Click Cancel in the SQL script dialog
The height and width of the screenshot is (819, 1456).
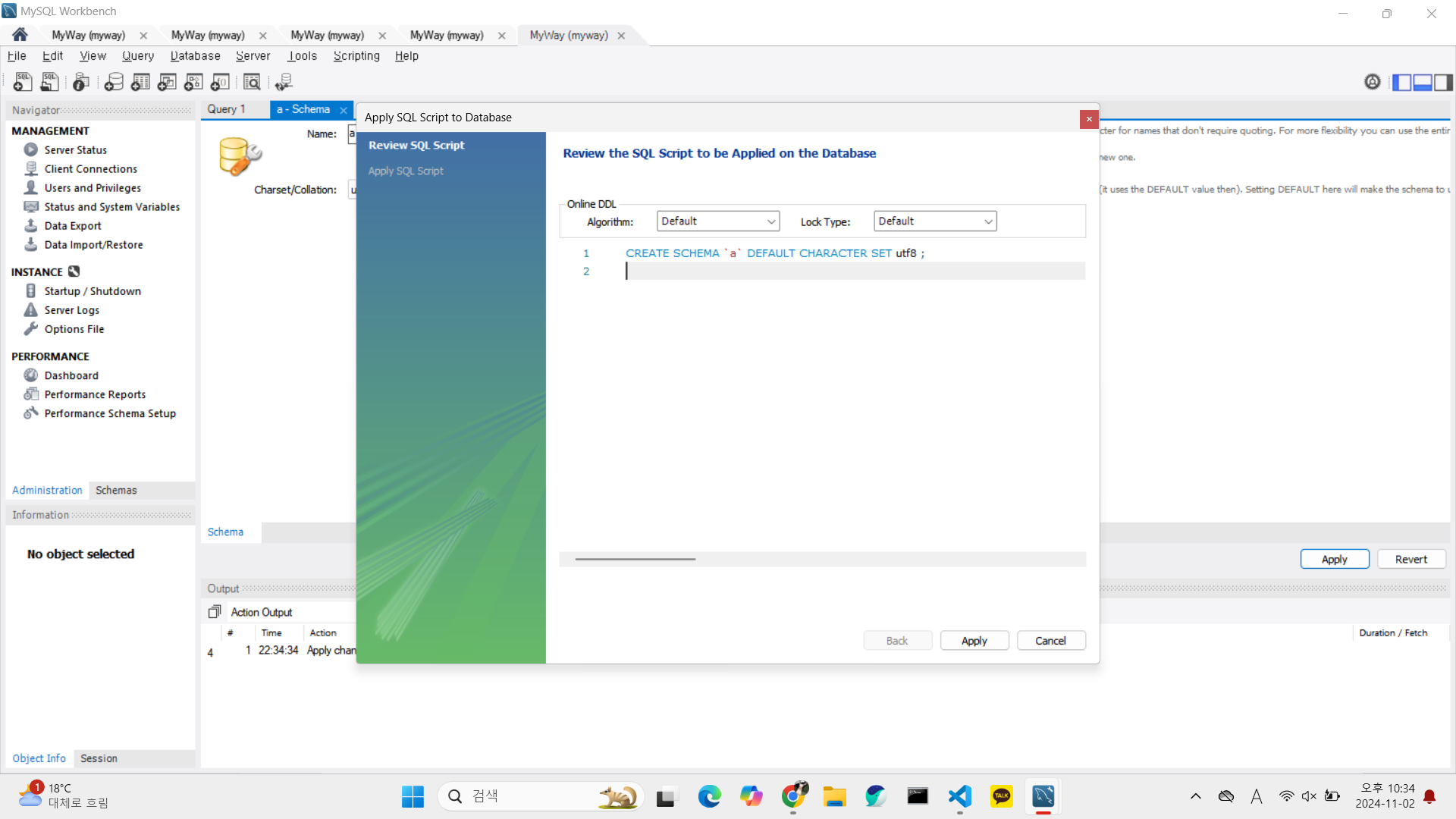1050,641
